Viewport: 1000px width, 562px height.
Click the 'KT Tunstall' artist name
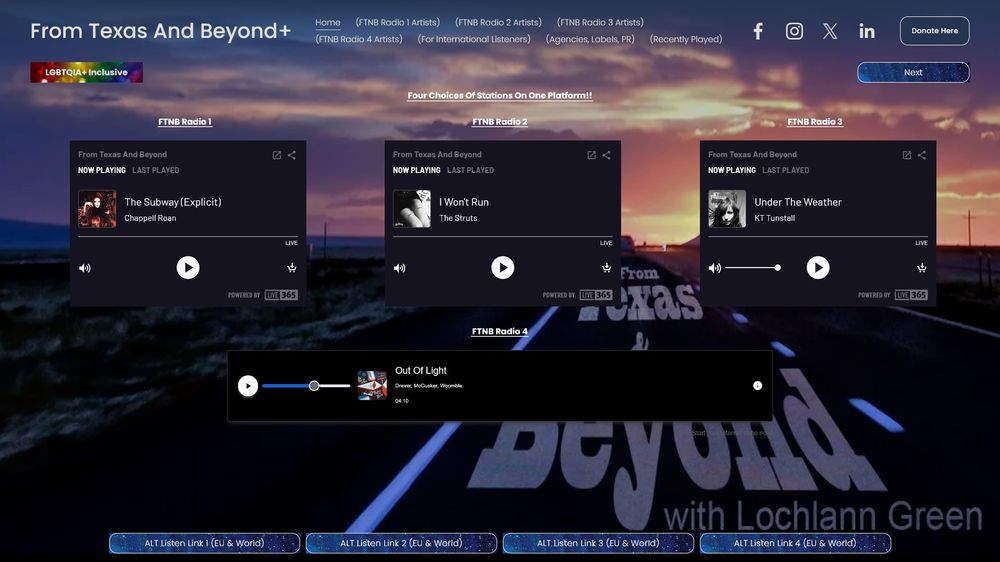[x=774, y=218]
